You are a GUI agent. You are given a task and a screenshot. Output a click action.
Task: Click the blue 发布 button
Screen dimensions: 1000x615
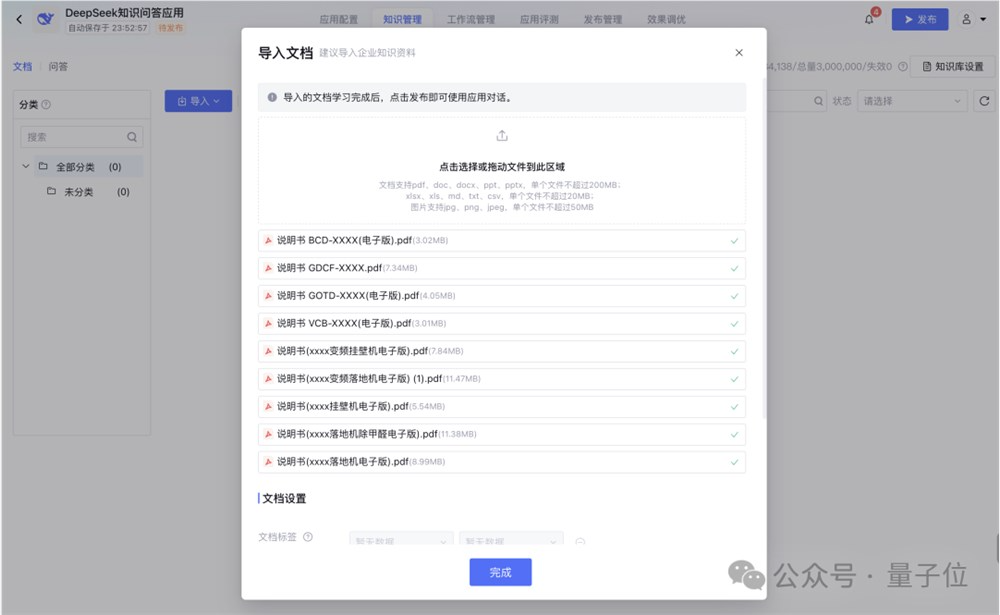(x=919, y=18)
